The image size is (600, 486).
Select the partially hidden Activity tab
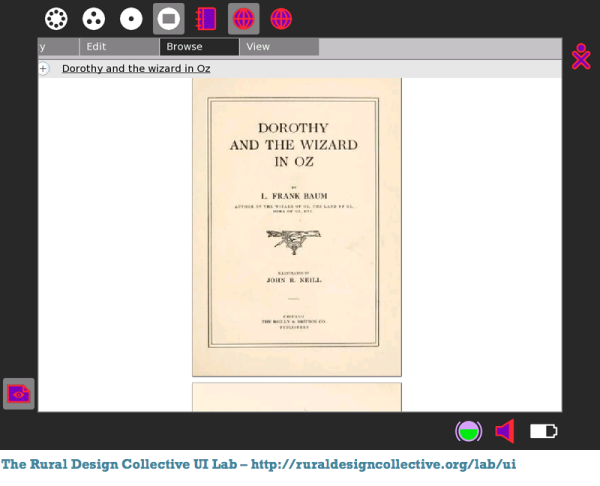tap(59, 47)
